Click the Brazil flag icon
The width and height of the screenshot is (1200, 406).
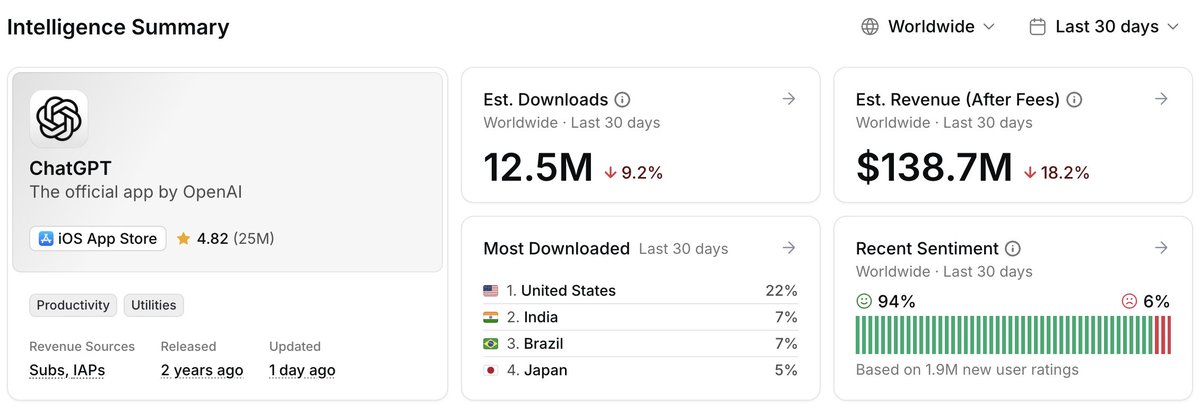[491, 344]
